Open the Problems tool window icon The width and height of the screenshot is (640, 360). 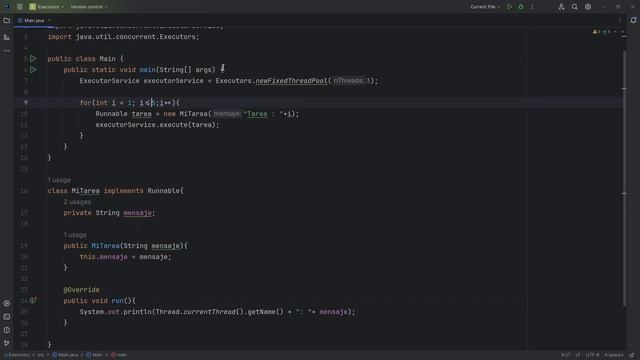point(7,330)
